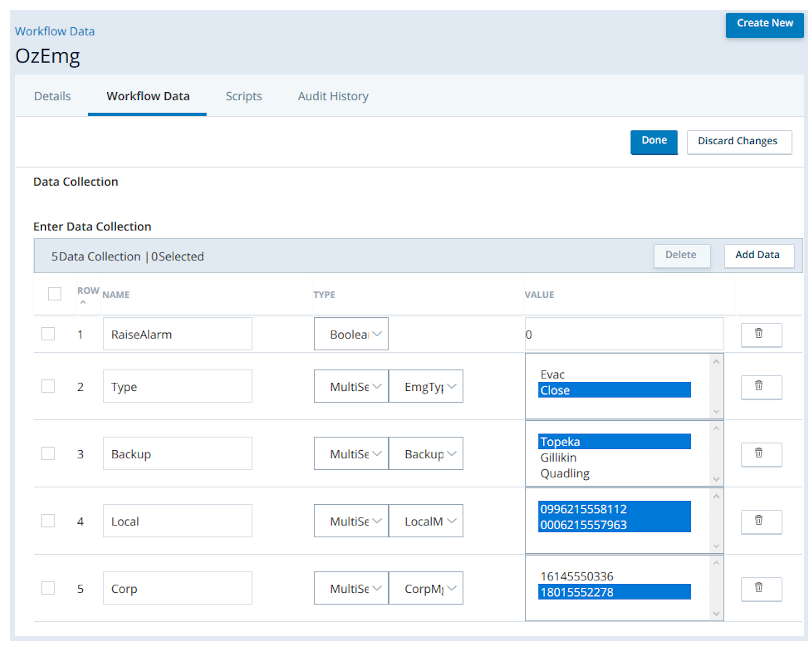The width and height of the screenshot is (812, 647).
Task: Choose 16145550336 in Corp values
Action: coord(614,576)
